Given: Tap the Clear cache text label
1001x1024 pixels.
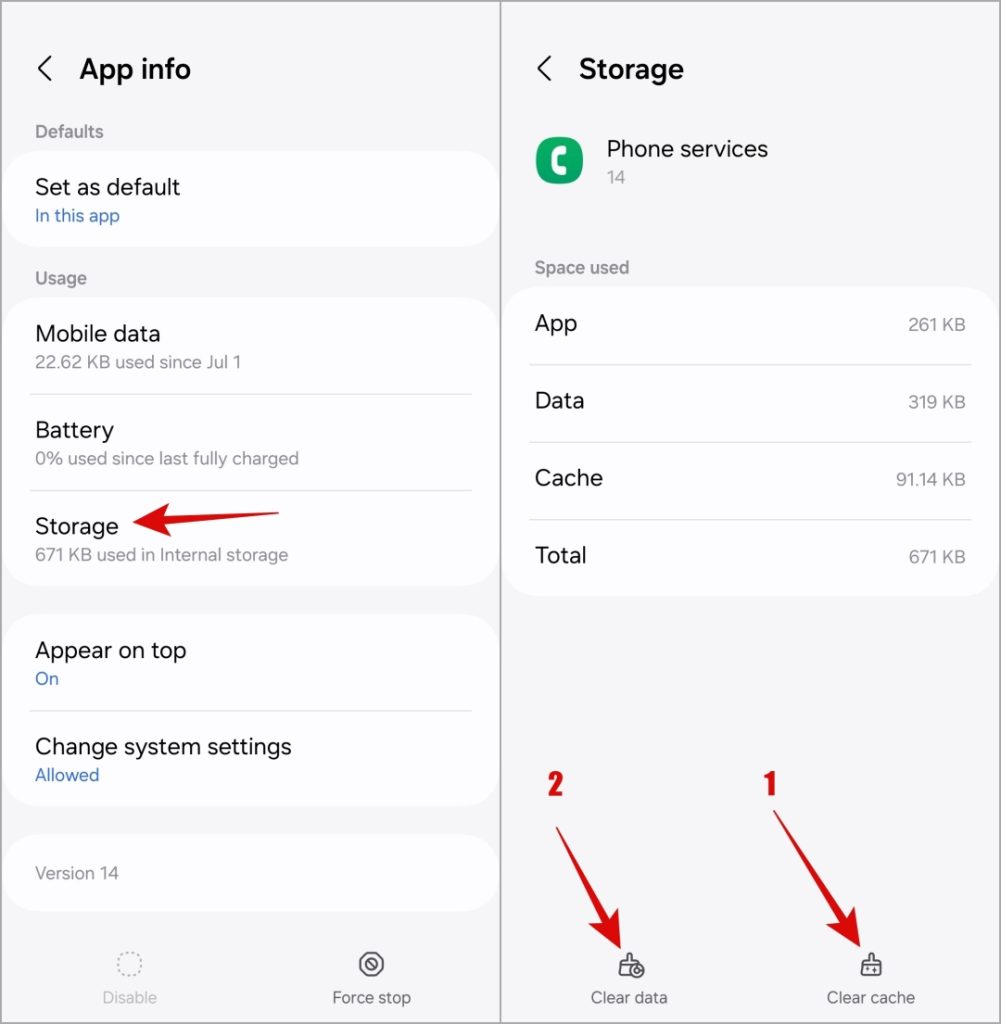Looking at the screenshot, I should pyautogui.click(x=870, y=998).
